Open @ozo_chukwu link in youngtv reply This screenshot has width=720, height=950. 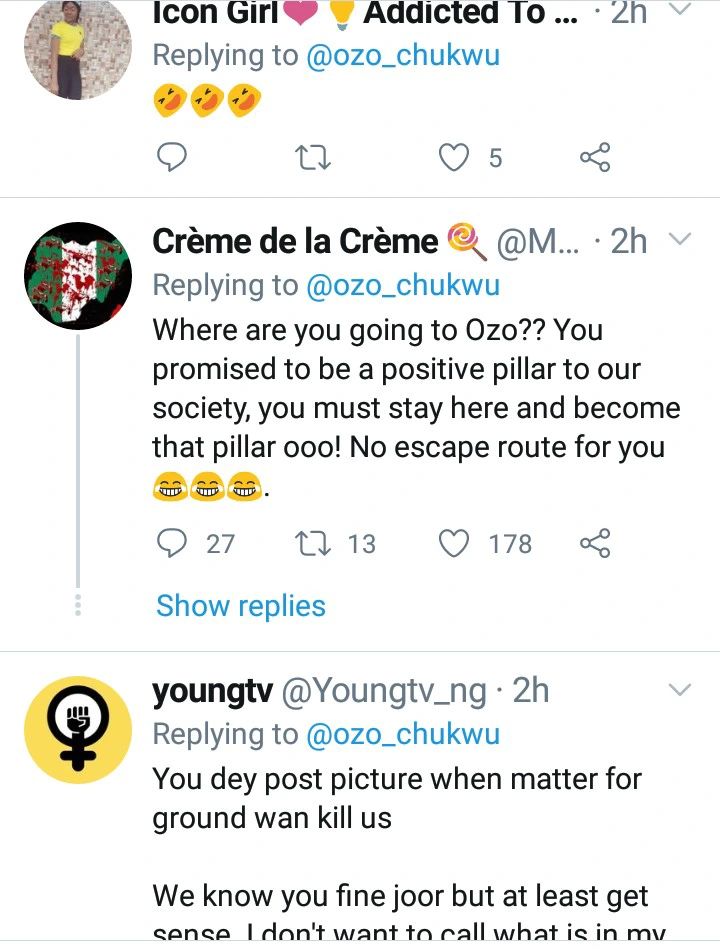pos(403,734)
